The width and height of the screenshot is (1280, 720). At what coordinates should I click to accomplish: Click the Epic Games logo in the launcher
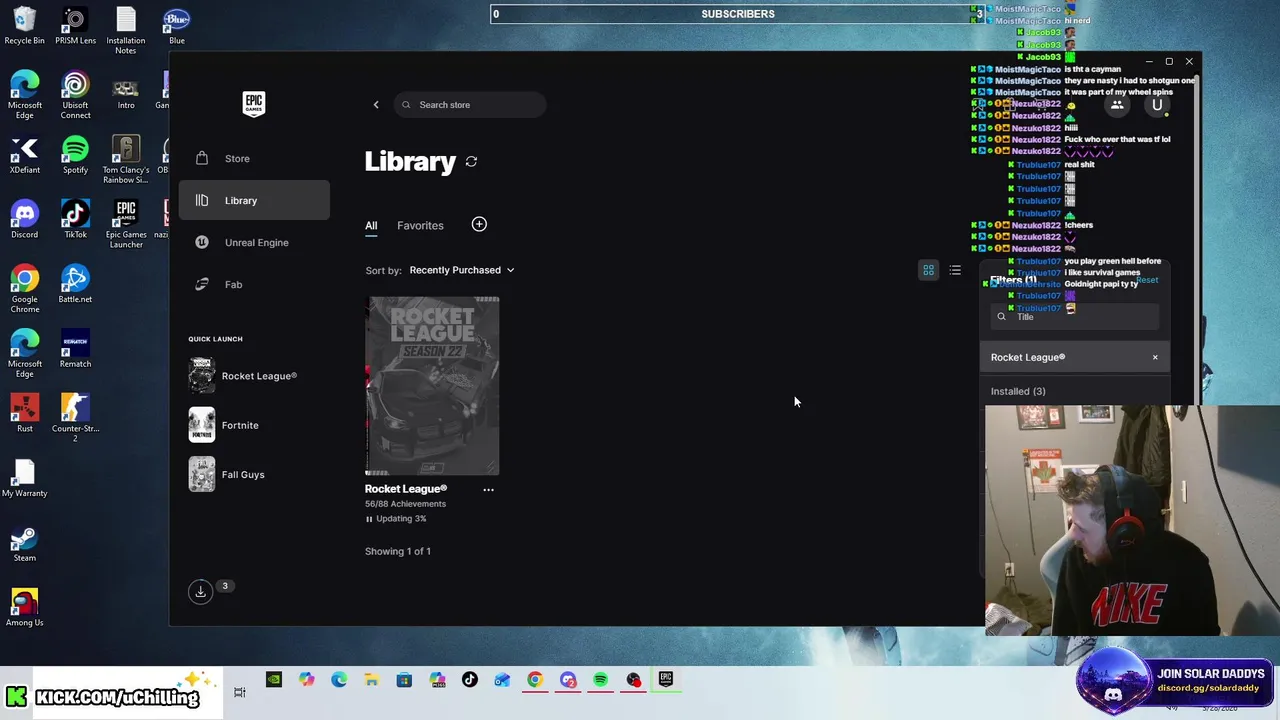[254, 104]
